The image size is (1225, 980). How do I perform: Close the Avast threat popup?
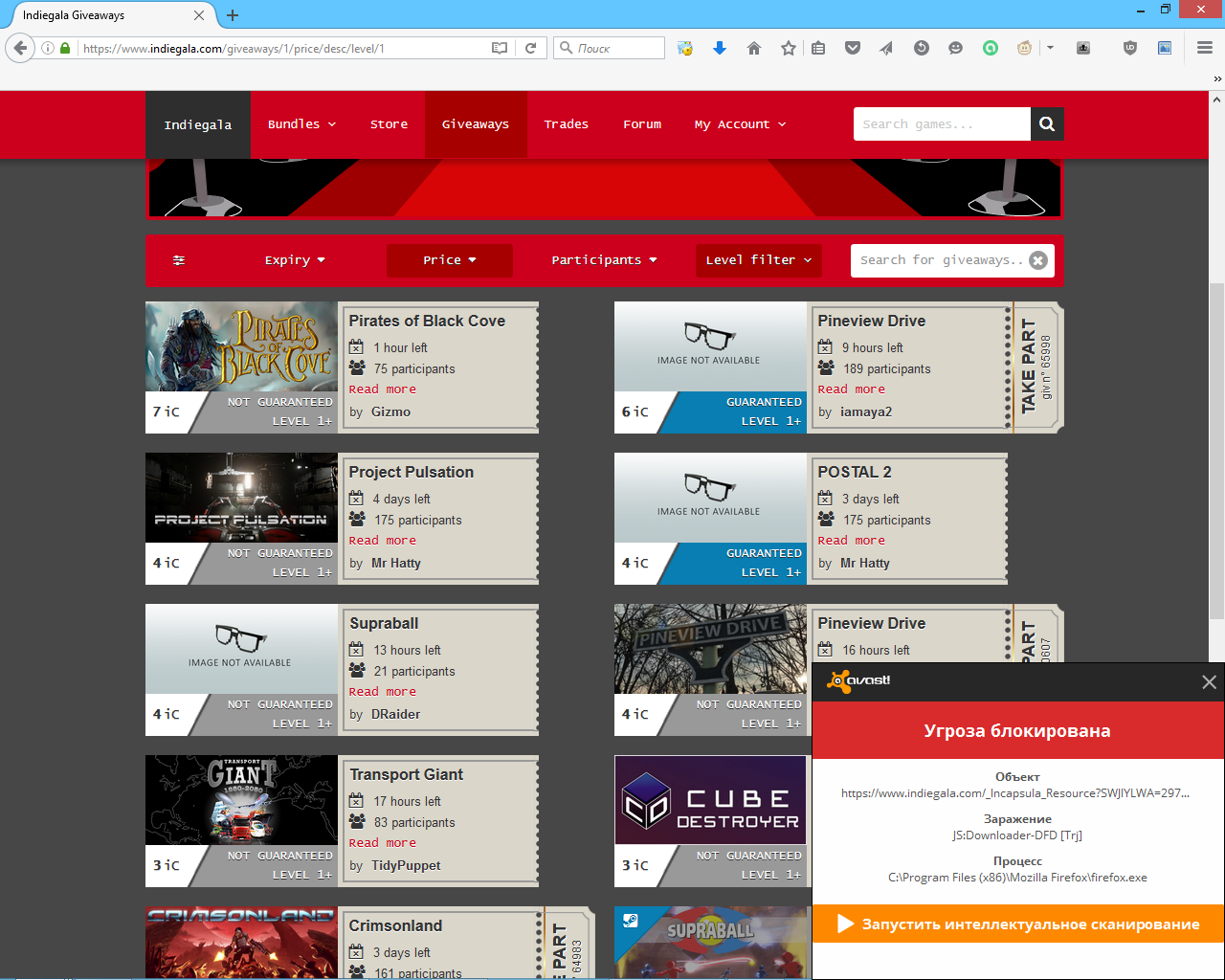(1209, 682)
